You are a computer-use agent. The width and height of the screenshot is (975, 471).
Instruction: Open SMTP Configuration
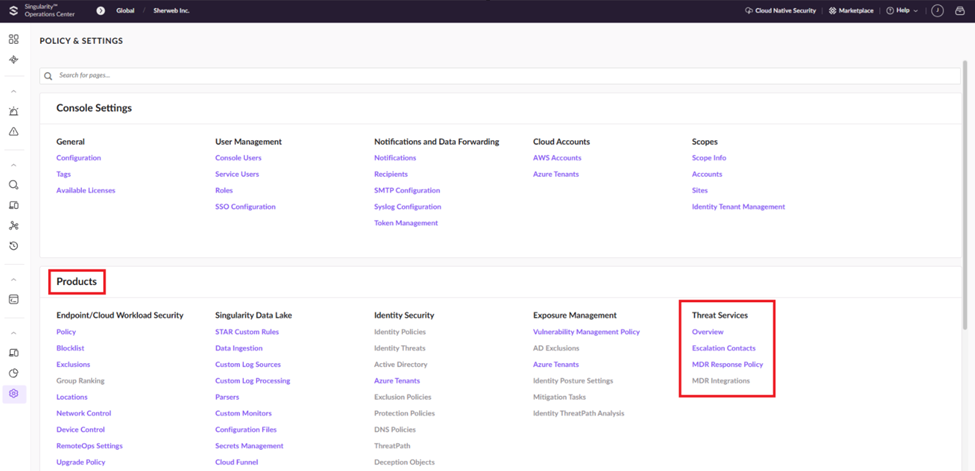click(407, 190)
